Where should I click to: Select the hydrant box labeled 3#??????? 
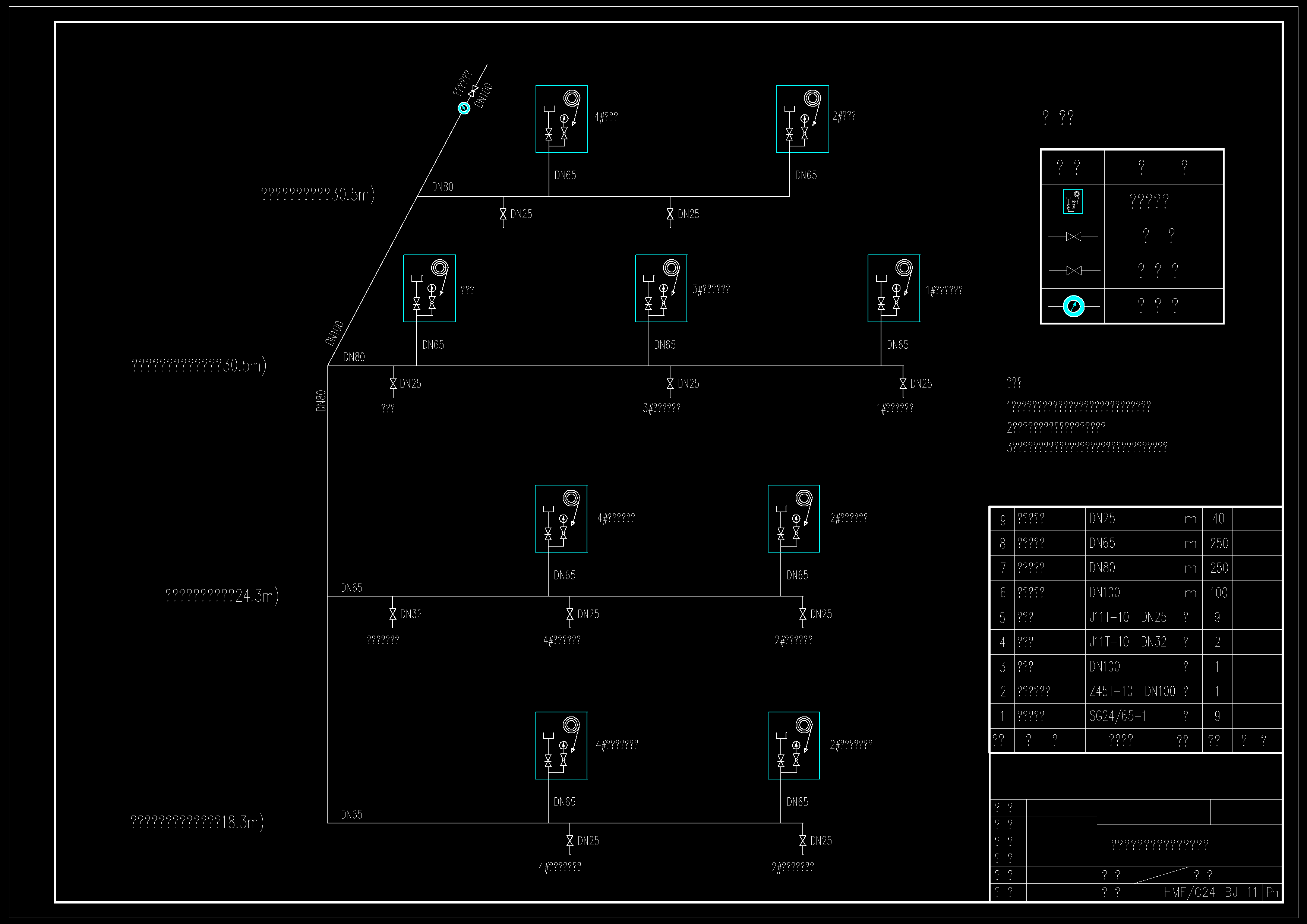tap(661, 288)
